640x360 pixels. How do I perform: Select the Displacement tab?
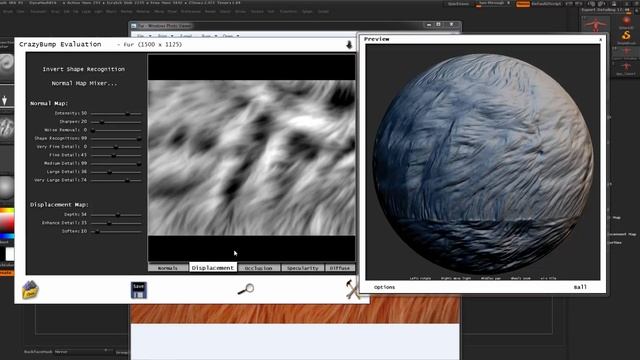(x=213, y=267)
